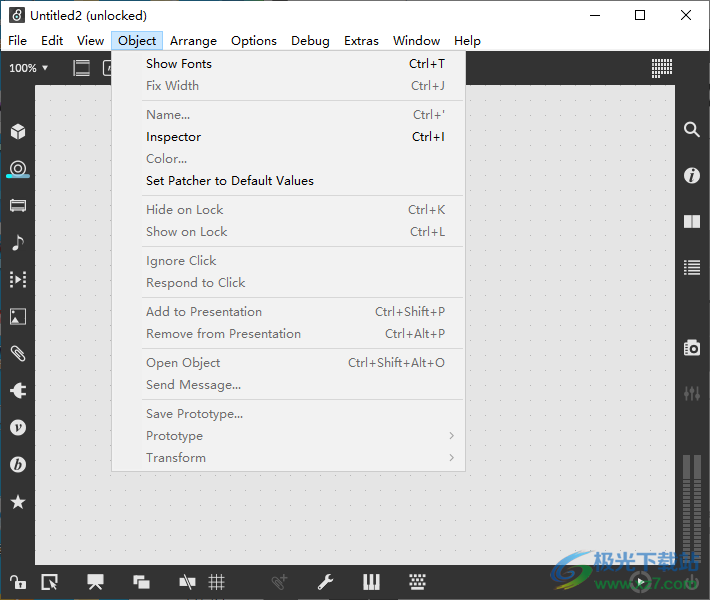Choose Show Fonts menu entry
This screenshot has height=600, width=710.
pos(179,64)
